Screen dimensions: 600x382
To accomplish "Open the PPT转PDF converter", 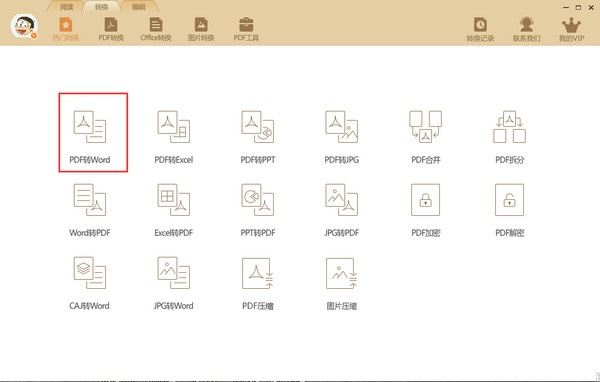I will point(258,210).
